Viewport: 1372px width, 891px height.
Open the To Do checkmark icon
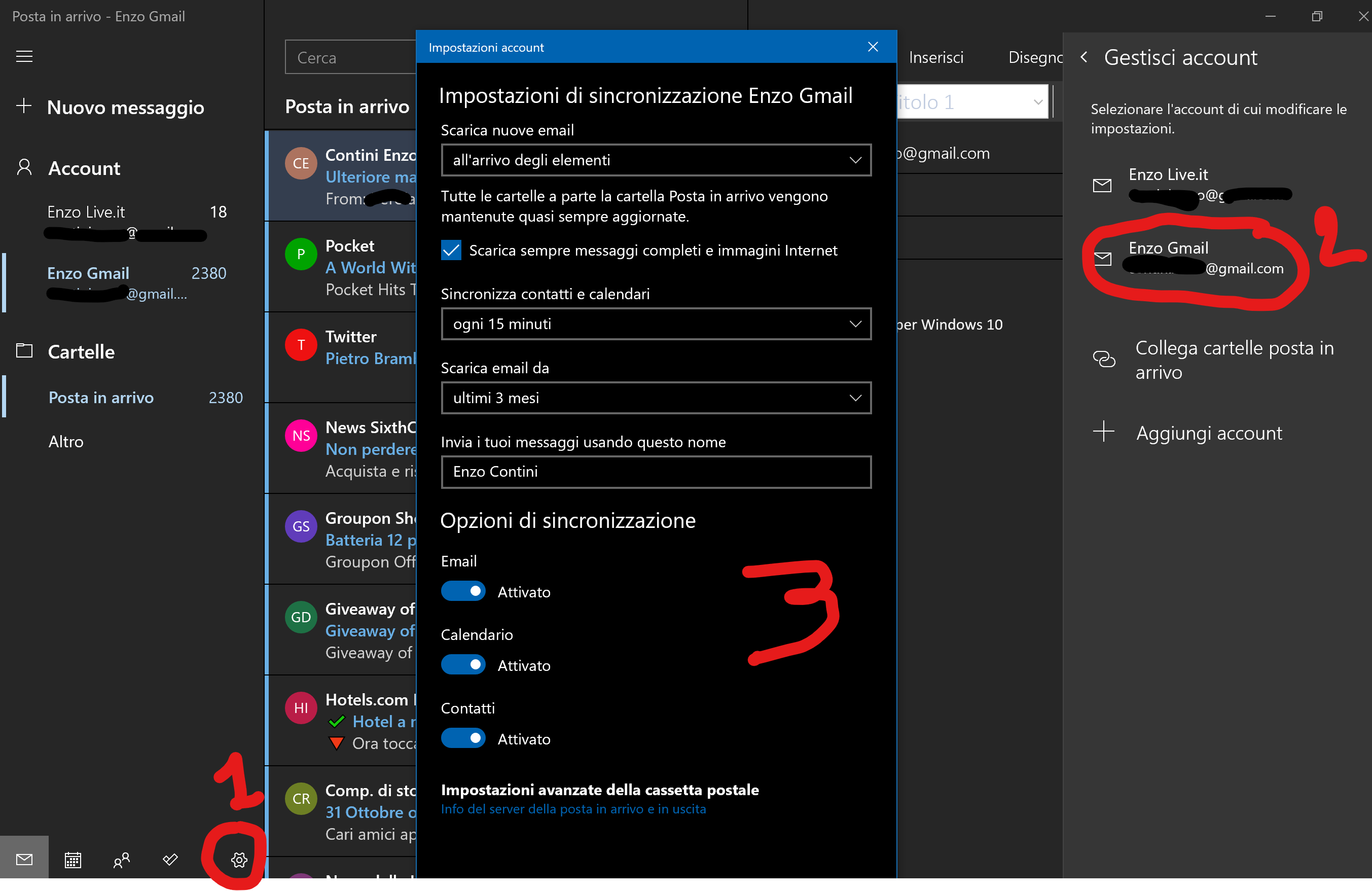tap(170, 860)
